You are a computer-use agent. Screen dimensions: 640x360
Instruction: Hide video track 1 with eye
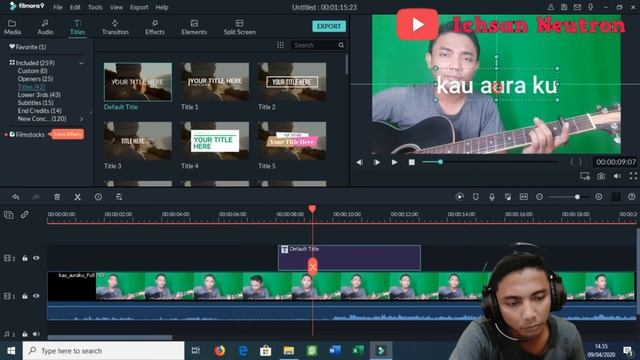[x=36, y=296]
